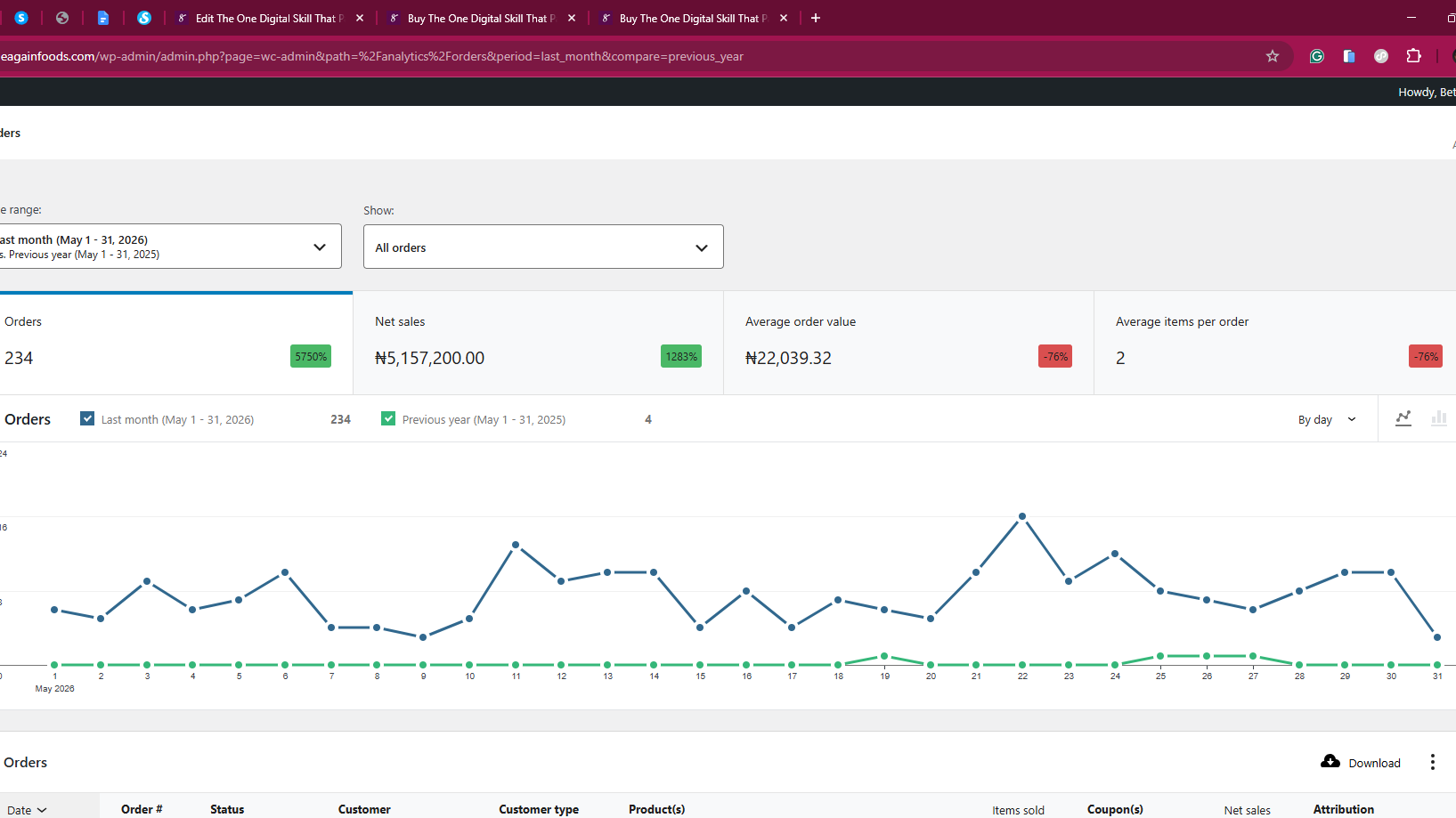Open the orders table three-dot menu
Image resolution: width=1456 pixels, height=818 pixels.
tap(1432, 762)
